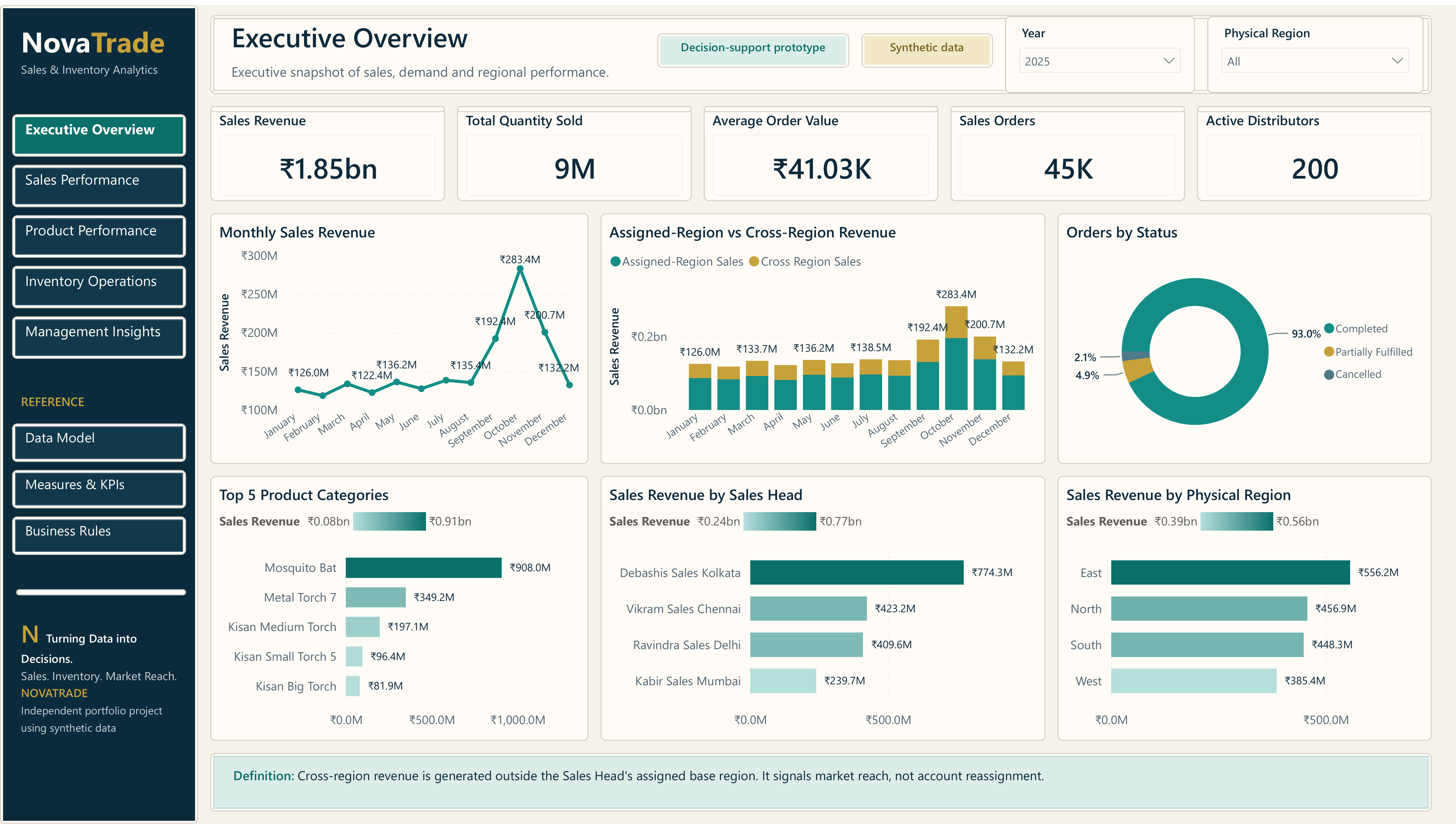This screenshot has width=1456, height=829.
Task: Click Partially Fulfilled legend marker
Action: tap(1329, 352)
